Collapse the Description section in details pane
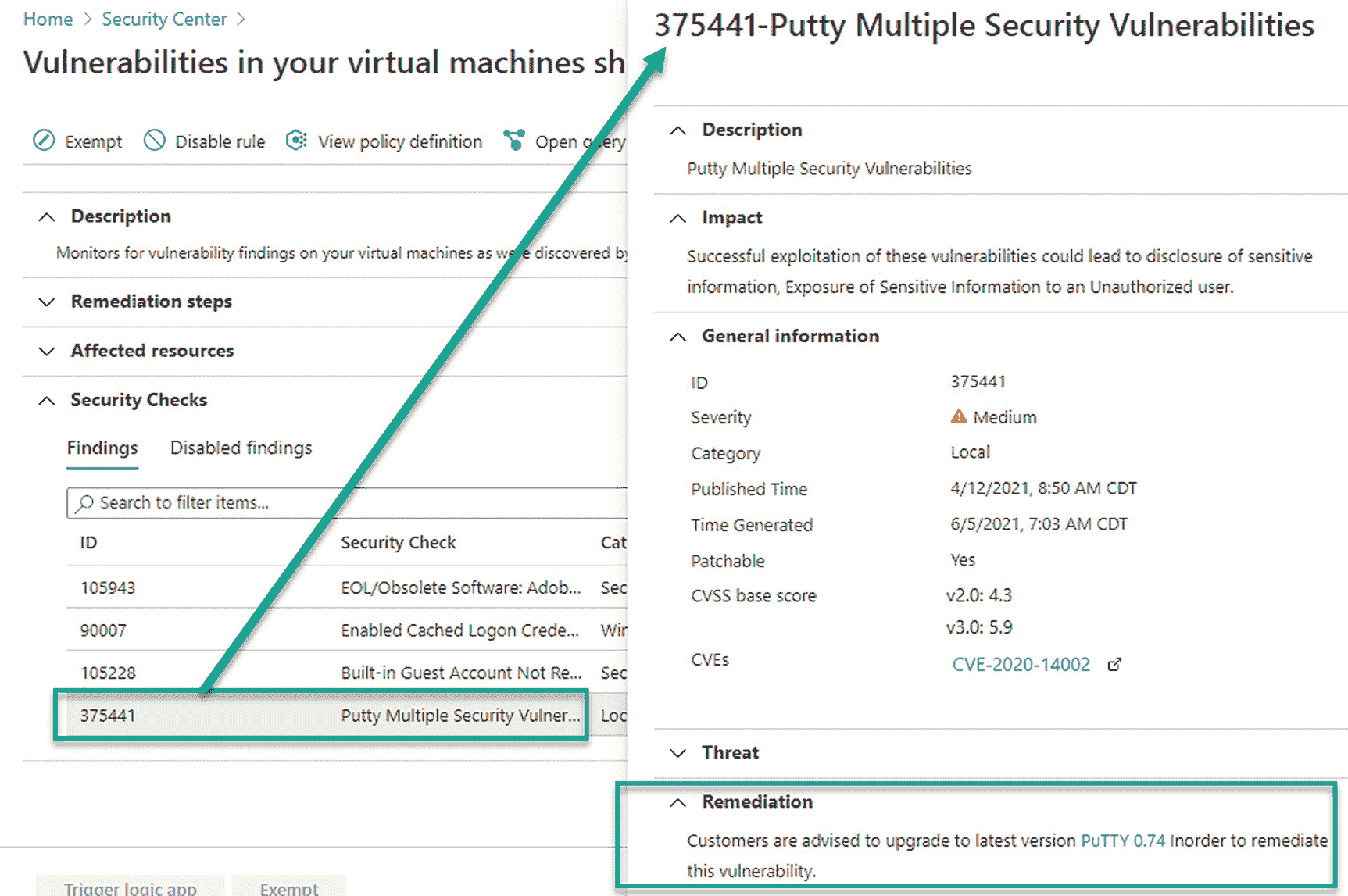 (678, 130)
